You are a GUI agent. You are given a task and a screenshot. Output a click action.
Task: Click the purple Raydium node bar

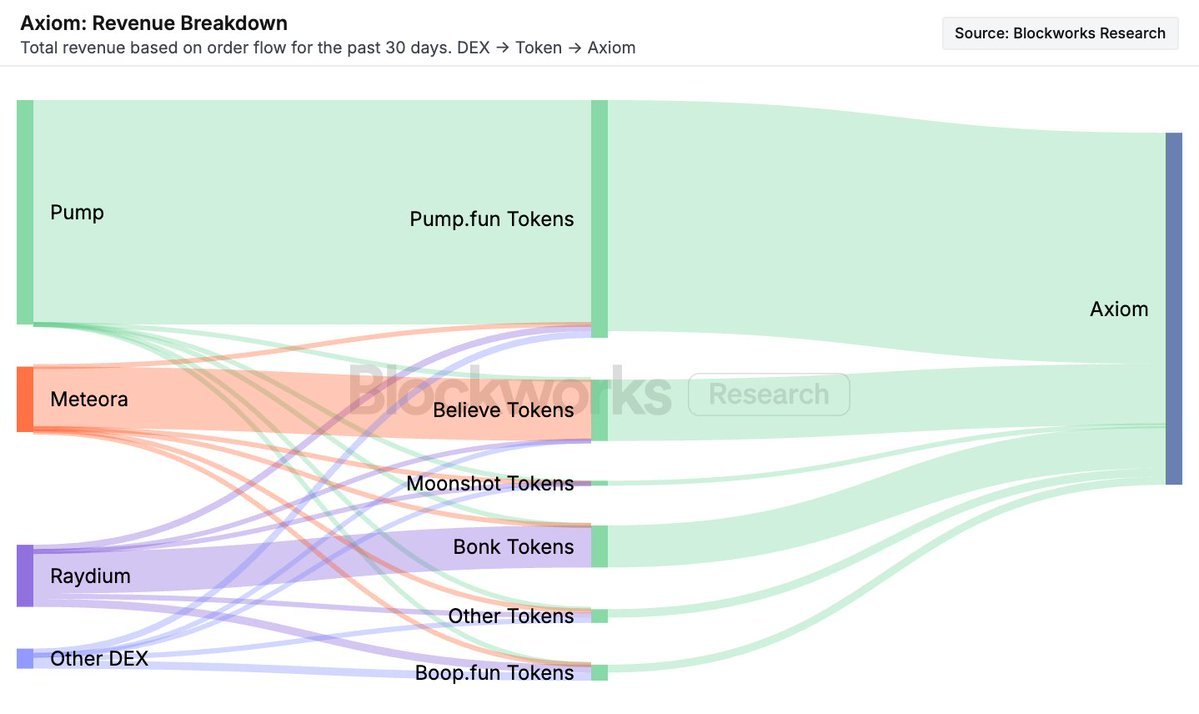25,576
